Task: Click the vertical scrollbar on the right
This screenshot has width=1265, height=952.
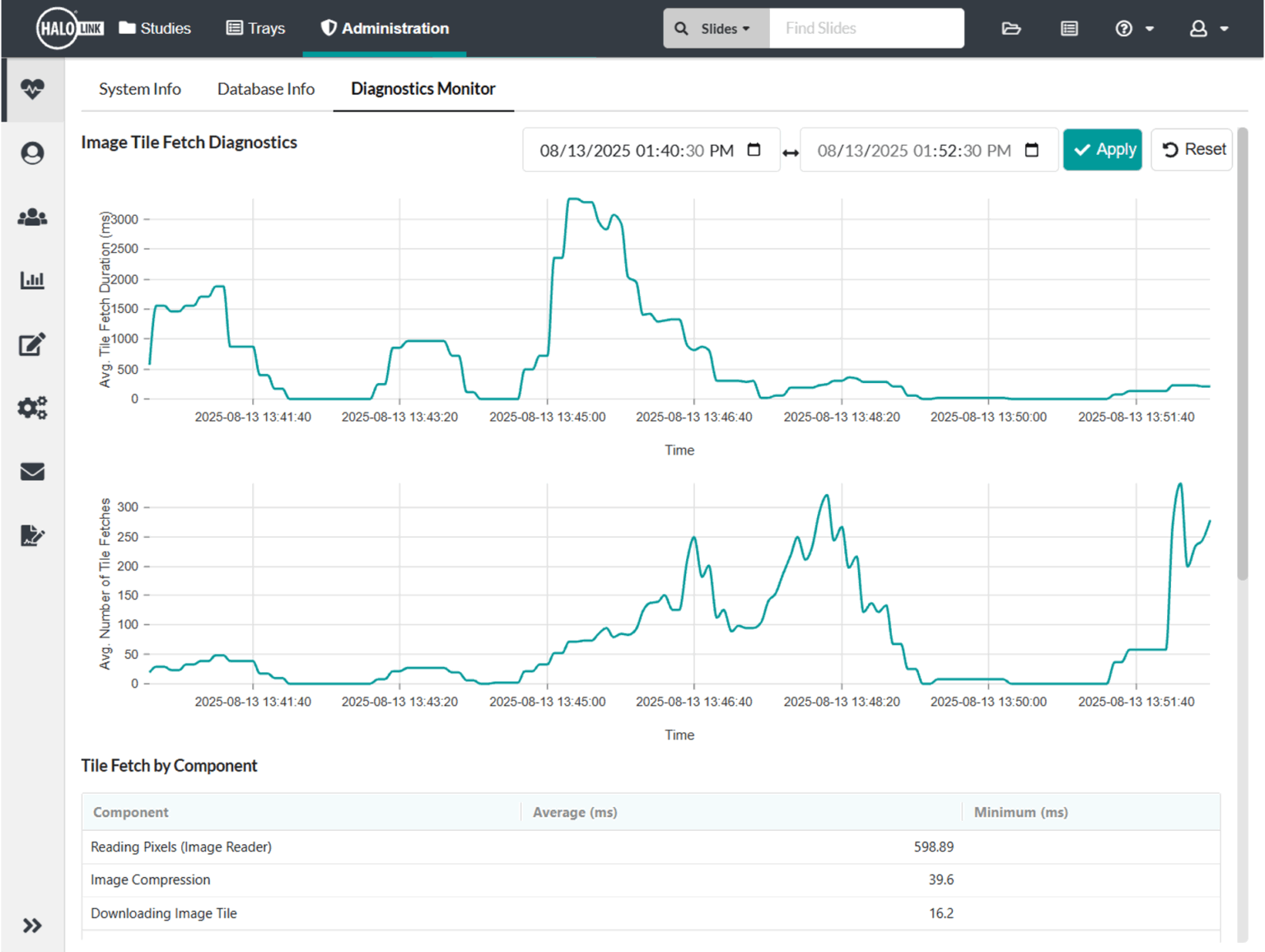Action: click(x=1242, y=354)
